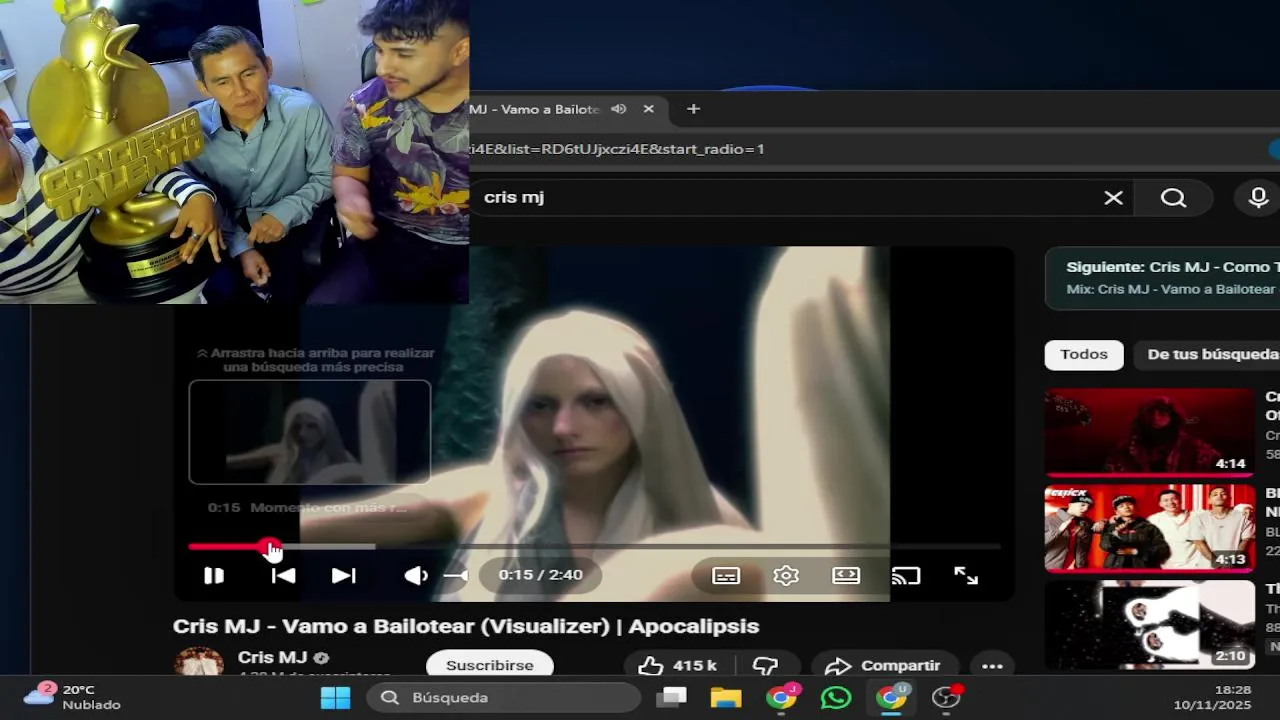Viewport: 1280px width, 720px height.
Task: Open a new browser tab
Action: [693, 109]
